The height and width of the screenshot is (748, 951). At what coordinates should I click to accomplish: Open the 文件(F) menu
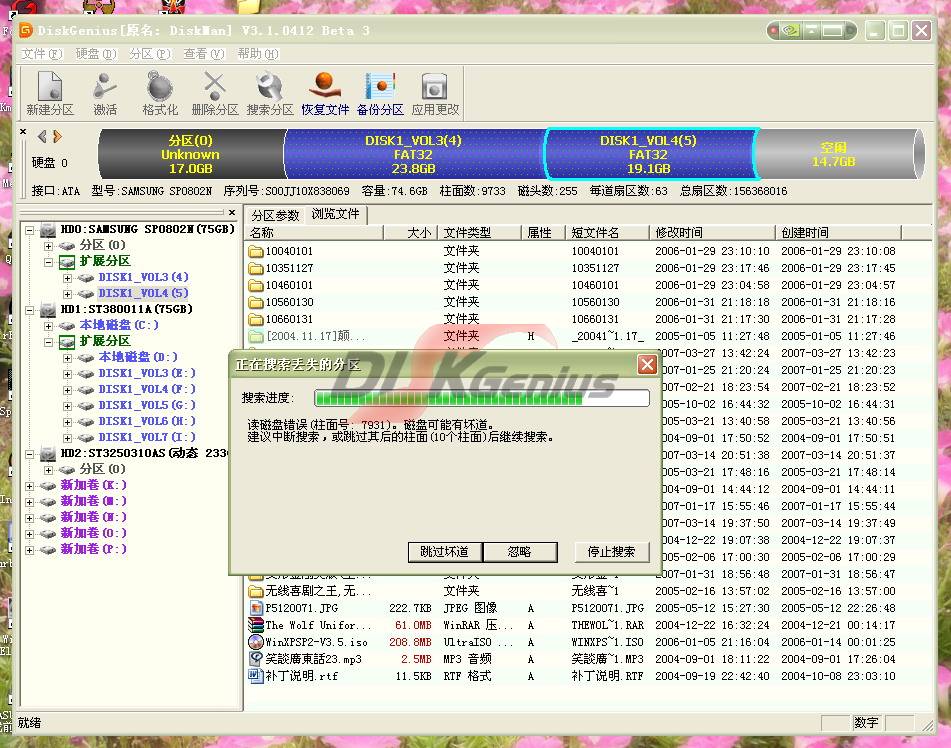(x=42, y=54)
